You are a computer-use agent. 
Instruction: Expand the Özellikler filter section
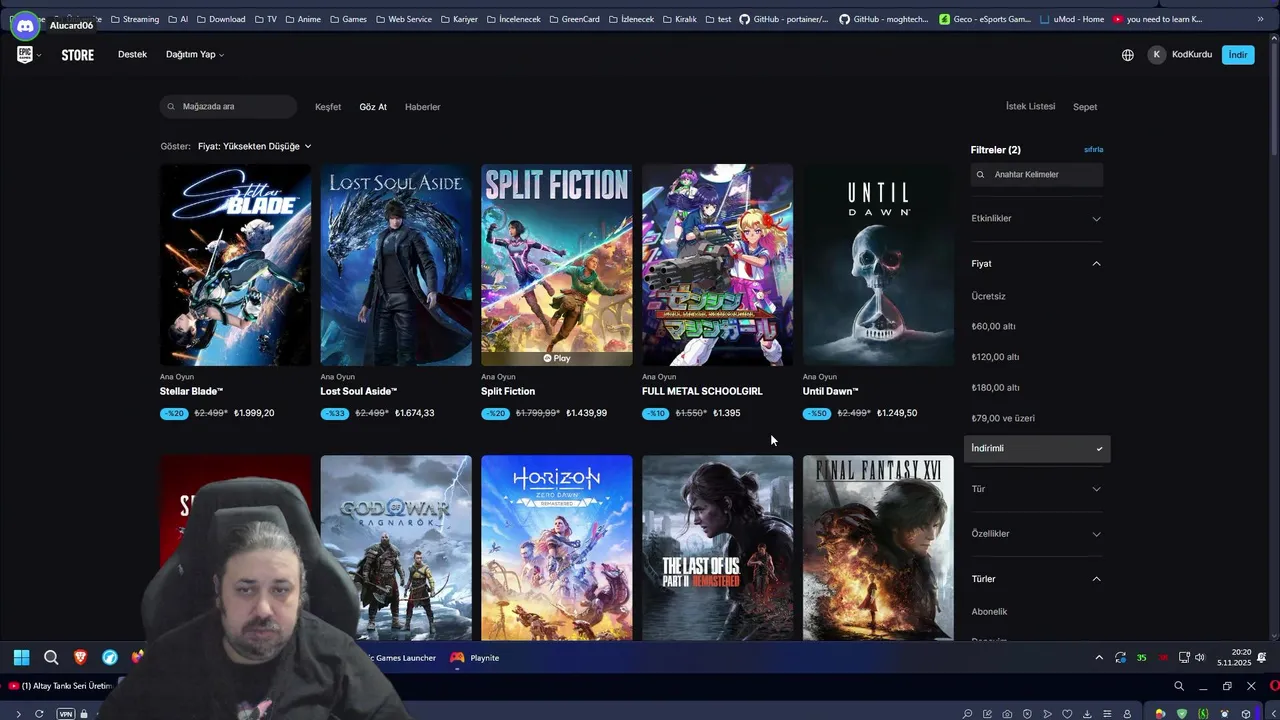pos(1037,534)
